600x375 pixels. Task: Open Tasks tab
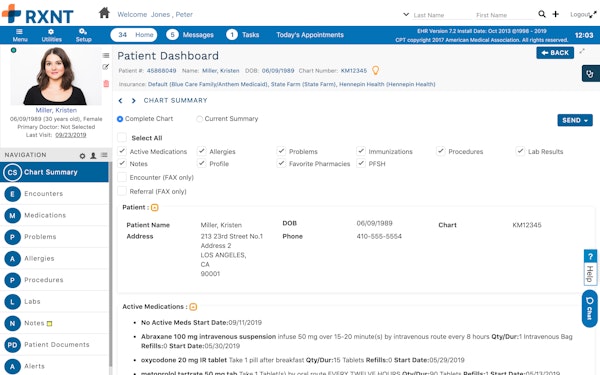tap(243, 35)
